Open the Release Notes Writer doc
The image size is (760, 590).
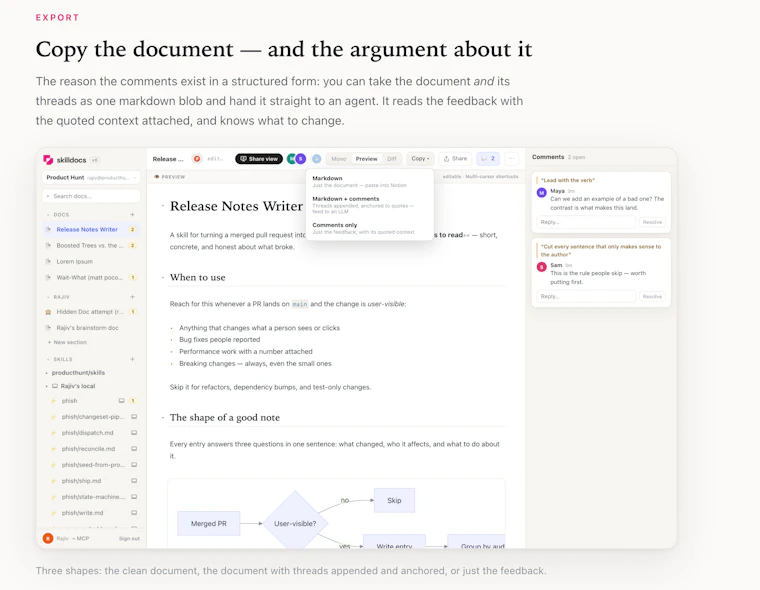[91, 230]
